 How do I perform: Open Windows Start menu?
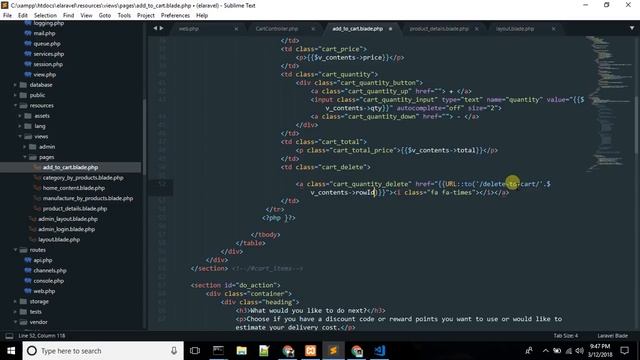point(11,351)
